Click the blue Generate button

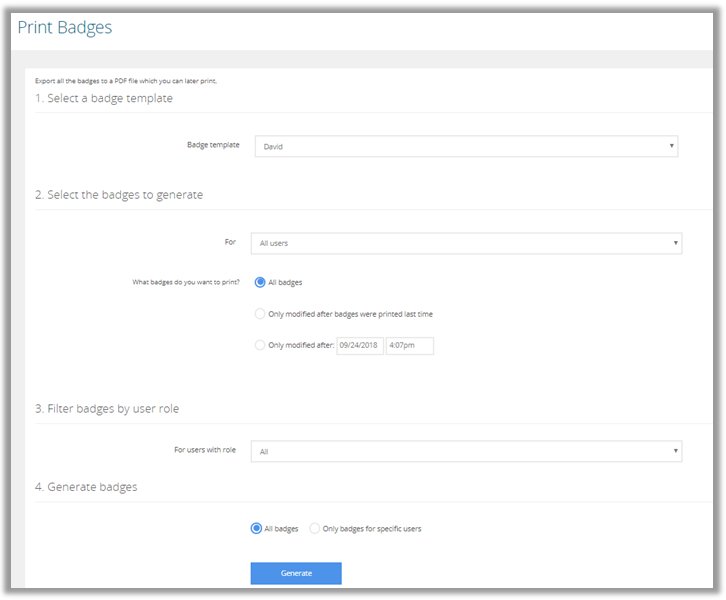click(296, 573)
